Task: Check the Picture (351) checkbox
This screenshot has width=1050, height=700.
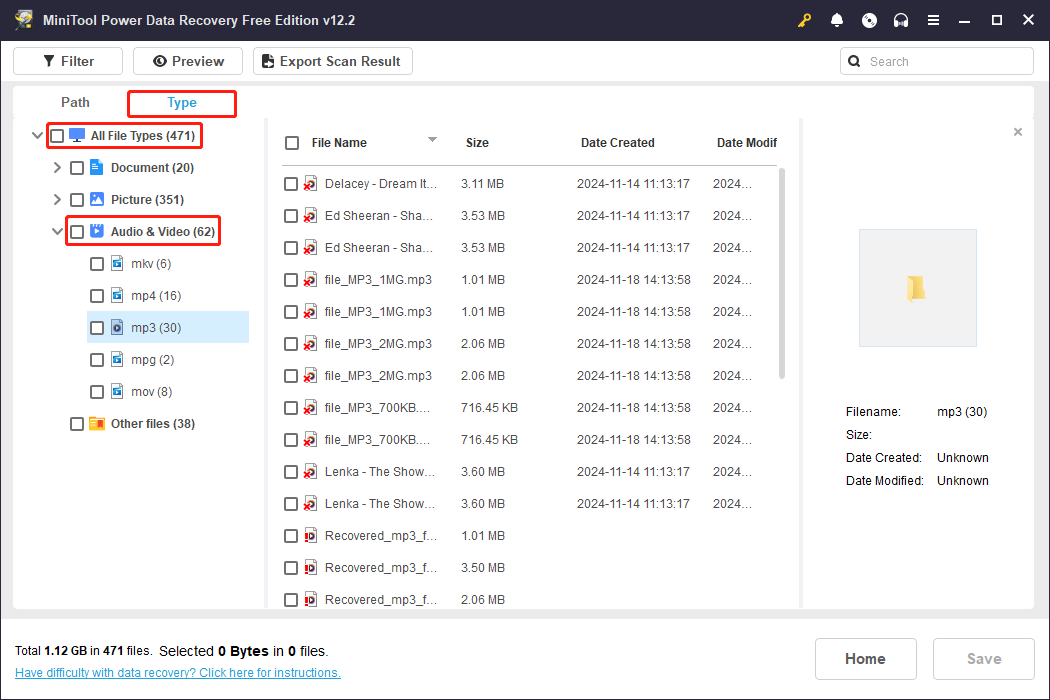Action: (x=77, y=200)
